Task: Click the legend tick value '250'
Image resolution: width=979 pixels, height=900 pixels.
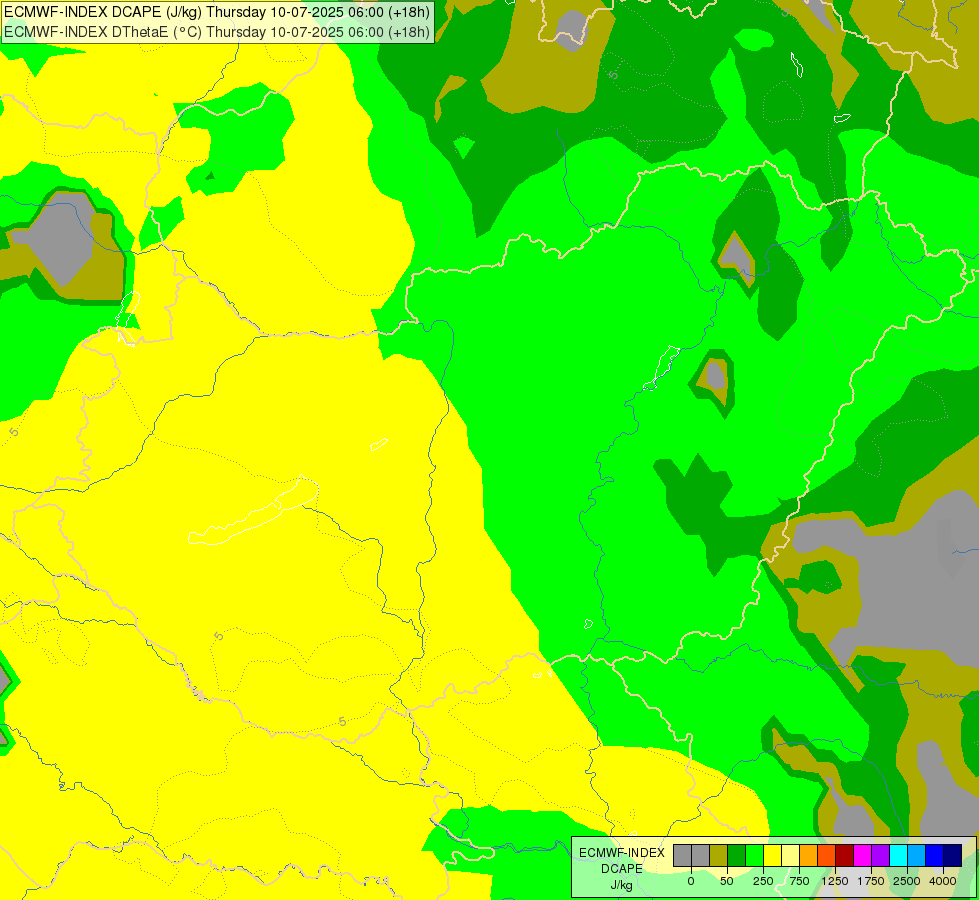Action: coord(763,881)
